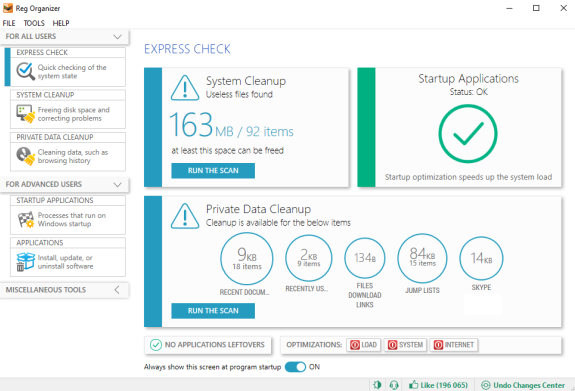Select the System Cleanup broom icon
The height and width of the screenshot is (391, 575).
click(x=25, y=114)
